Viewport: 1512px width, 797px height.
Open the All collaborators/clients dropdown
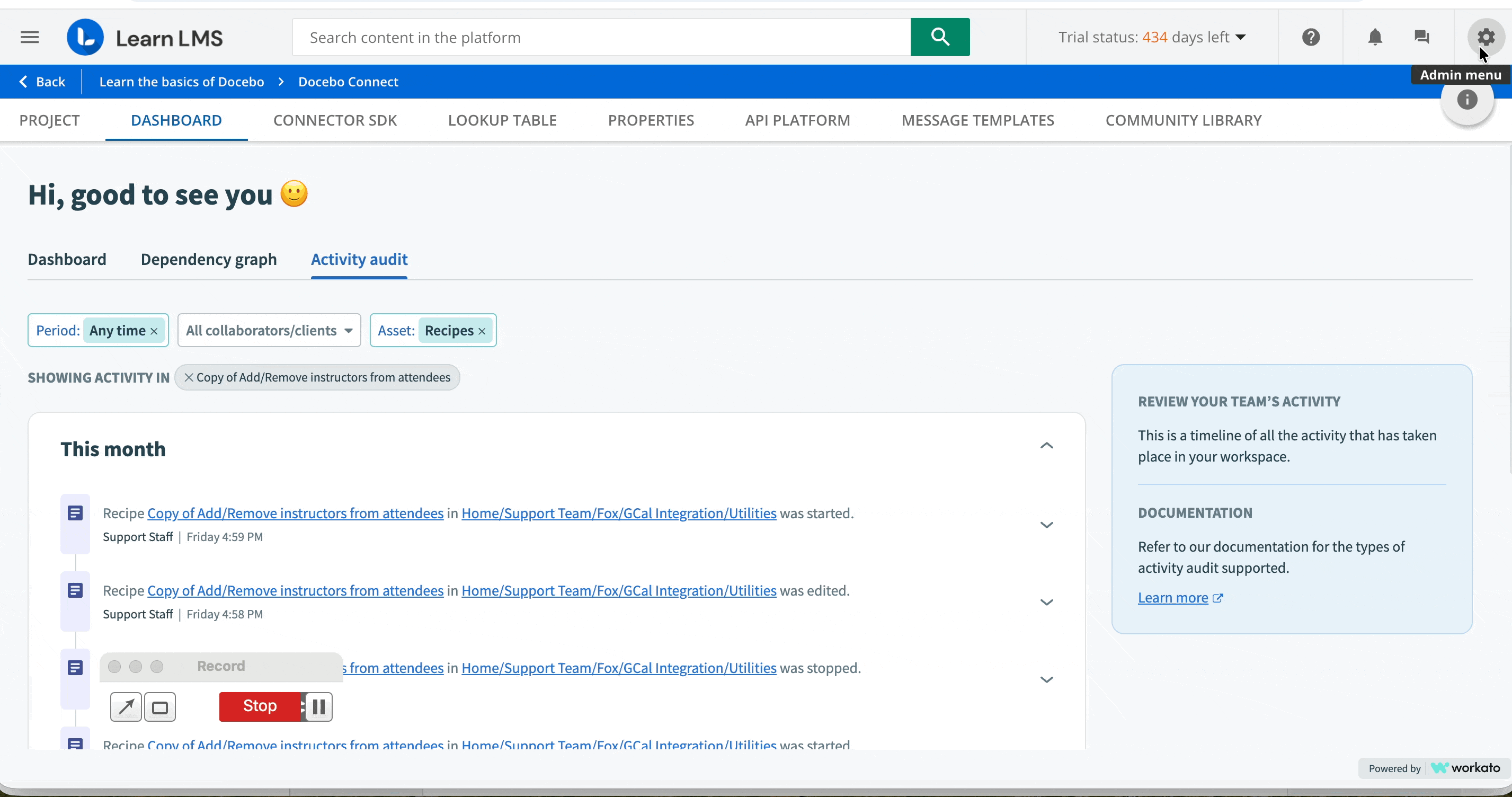269,331
